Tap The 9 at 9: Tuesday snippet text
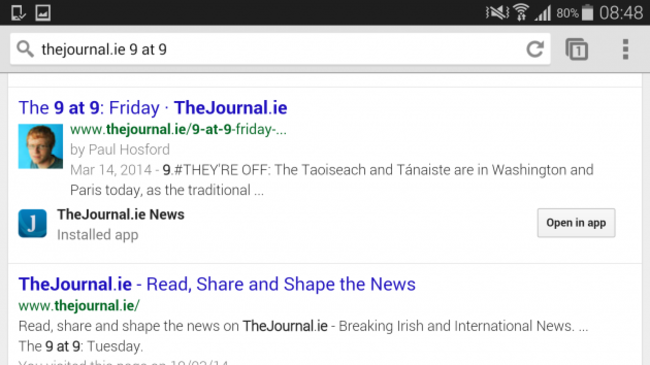 [x=81, y=346]
